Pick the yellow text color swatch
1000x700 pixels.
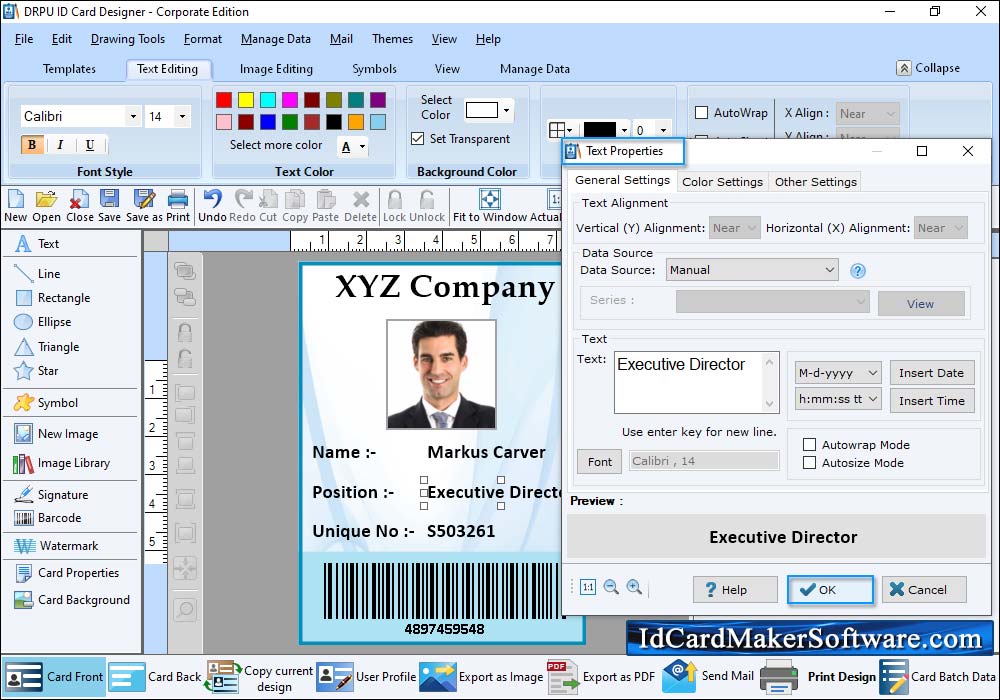(246, 100)
